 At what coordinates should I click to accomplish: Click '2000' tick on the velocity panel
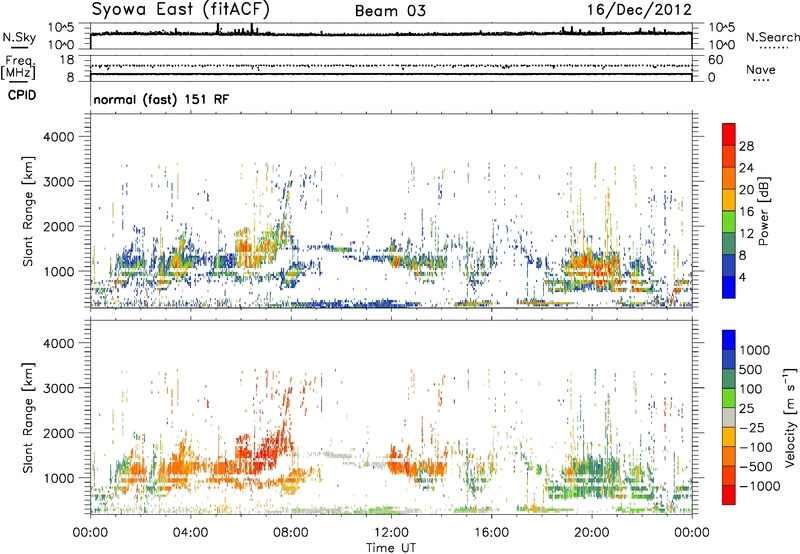pos(58,433)
